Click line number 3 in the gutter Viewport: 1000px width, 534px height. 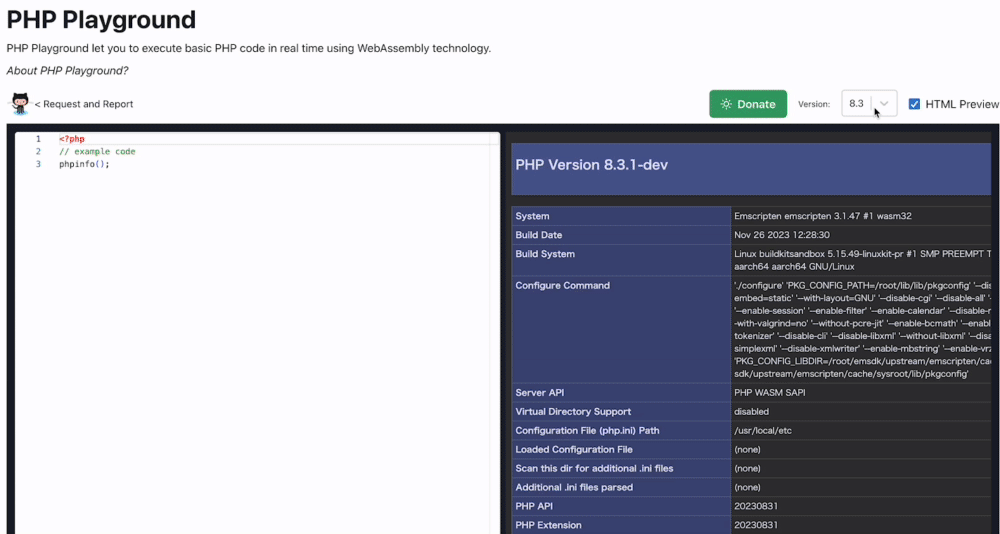[x=38, y=164]
